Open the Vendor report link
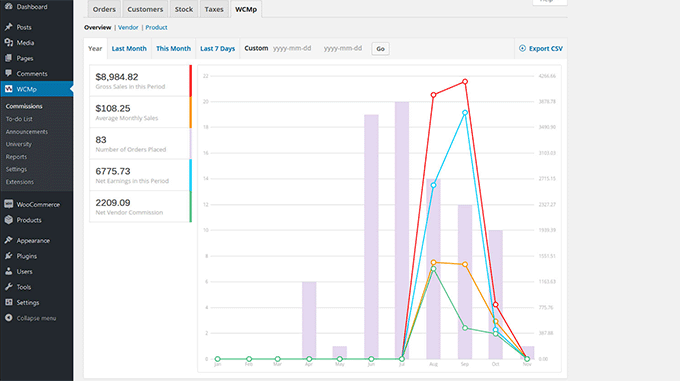 click(x=128, y=27)
